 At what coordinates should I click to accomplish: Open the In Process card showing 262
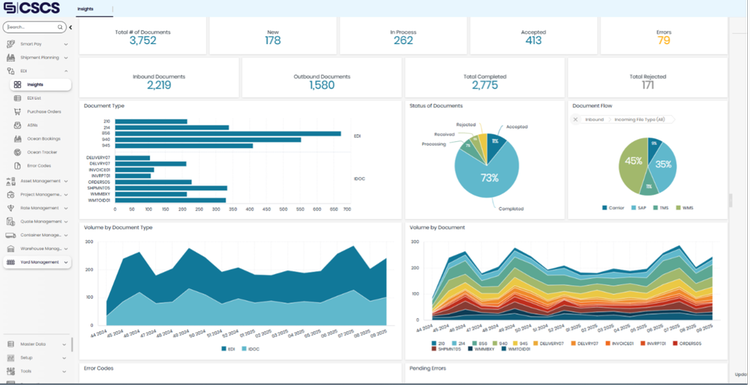coord(403,36)
